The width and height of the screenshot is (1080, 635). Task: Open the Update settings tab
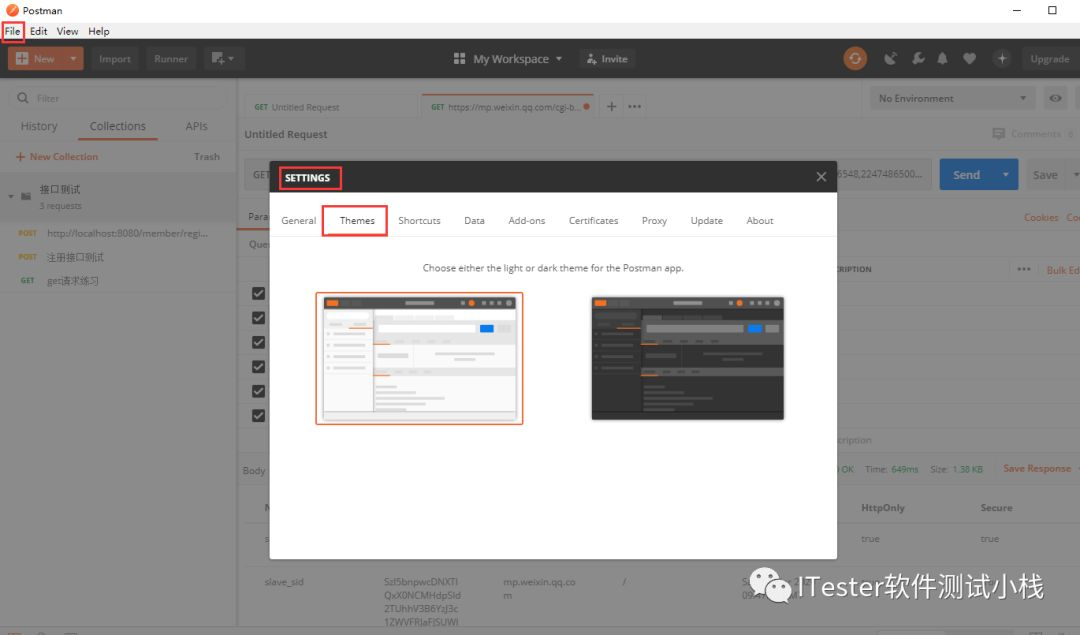pos(707,220)
